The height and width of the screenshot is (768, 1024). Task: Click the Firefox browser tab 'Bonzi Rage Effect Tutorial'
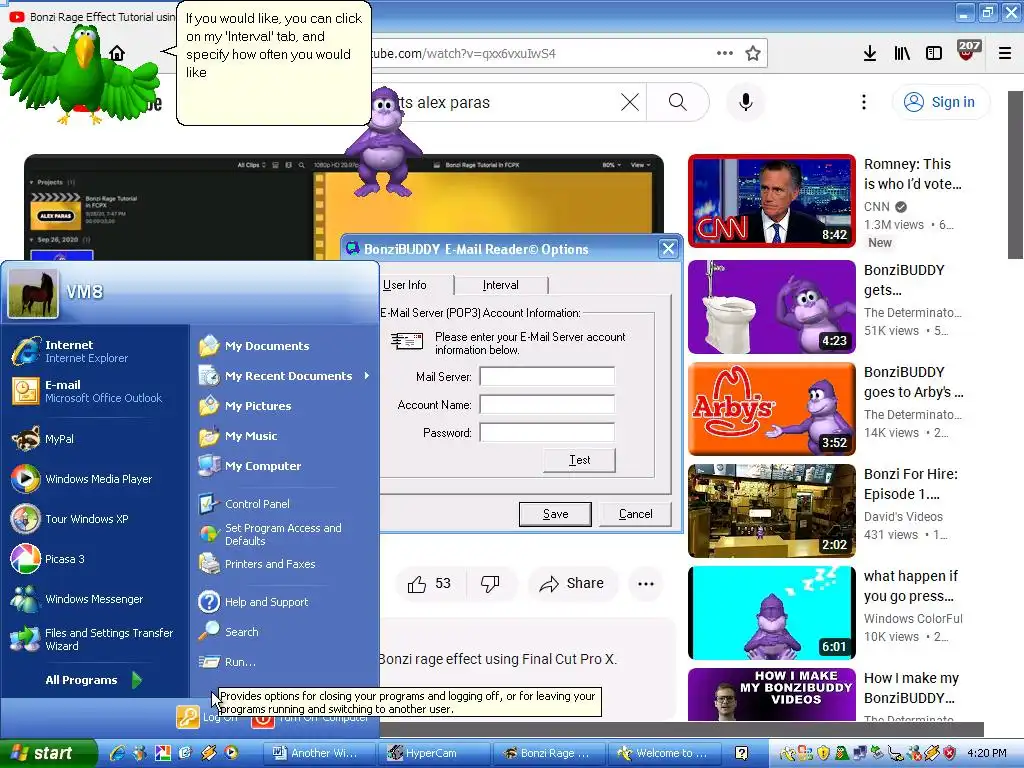coord(93,17)
